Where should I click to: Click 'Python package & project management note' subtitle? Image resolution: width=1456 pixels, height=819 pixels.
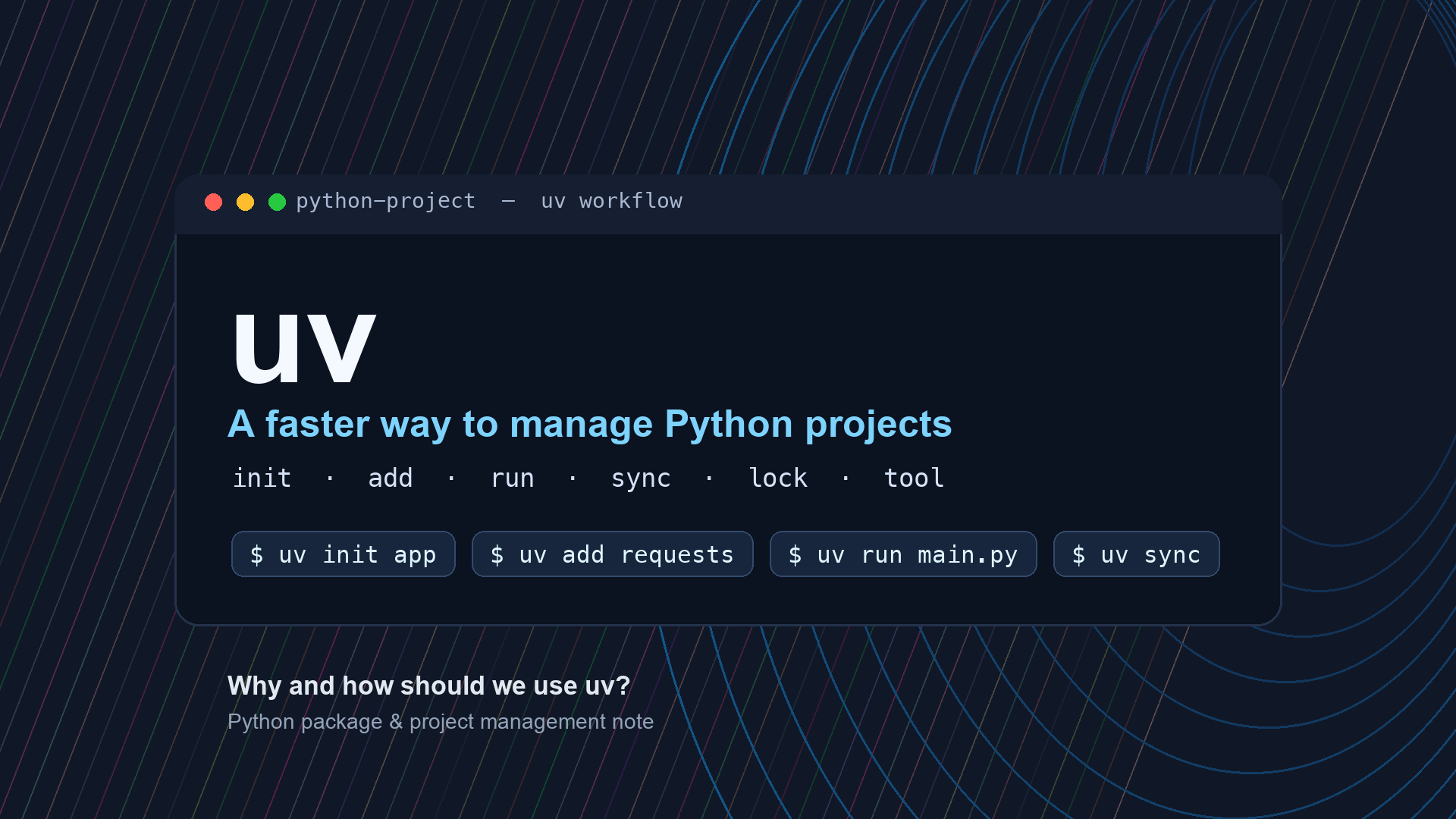pos(441,722)
